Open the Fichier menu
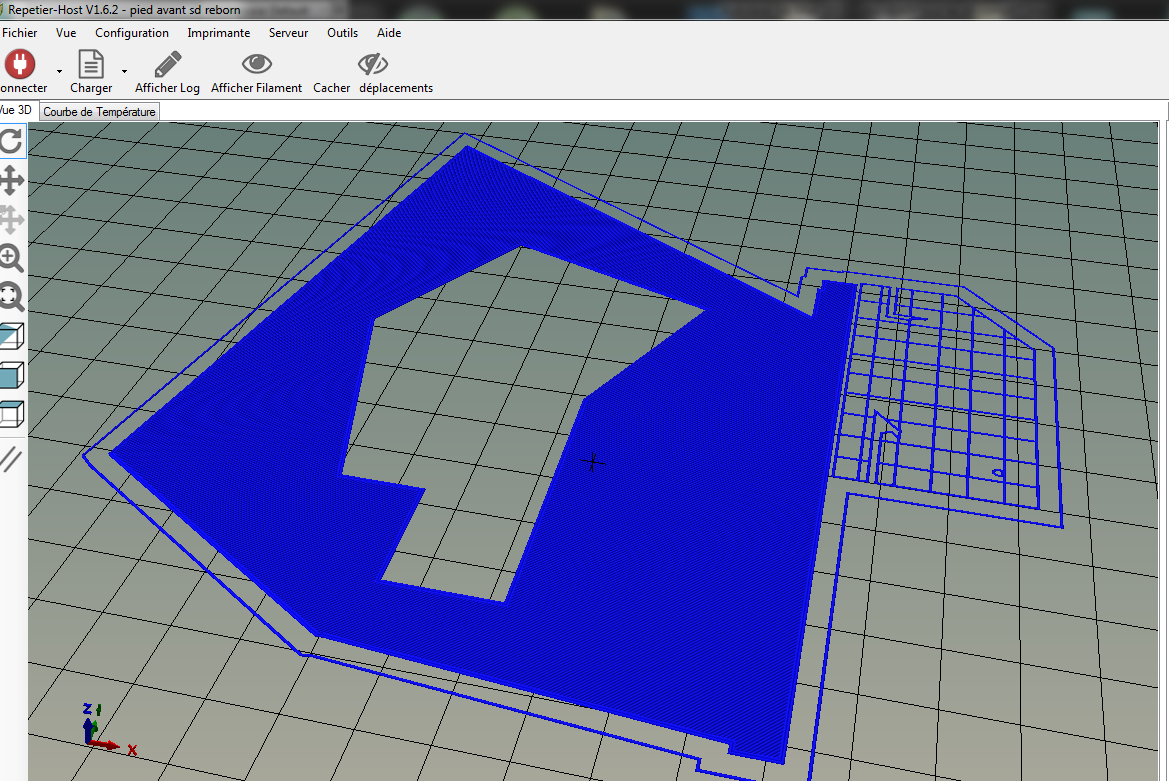This screenshot has width=1169, height=781. 19,33
